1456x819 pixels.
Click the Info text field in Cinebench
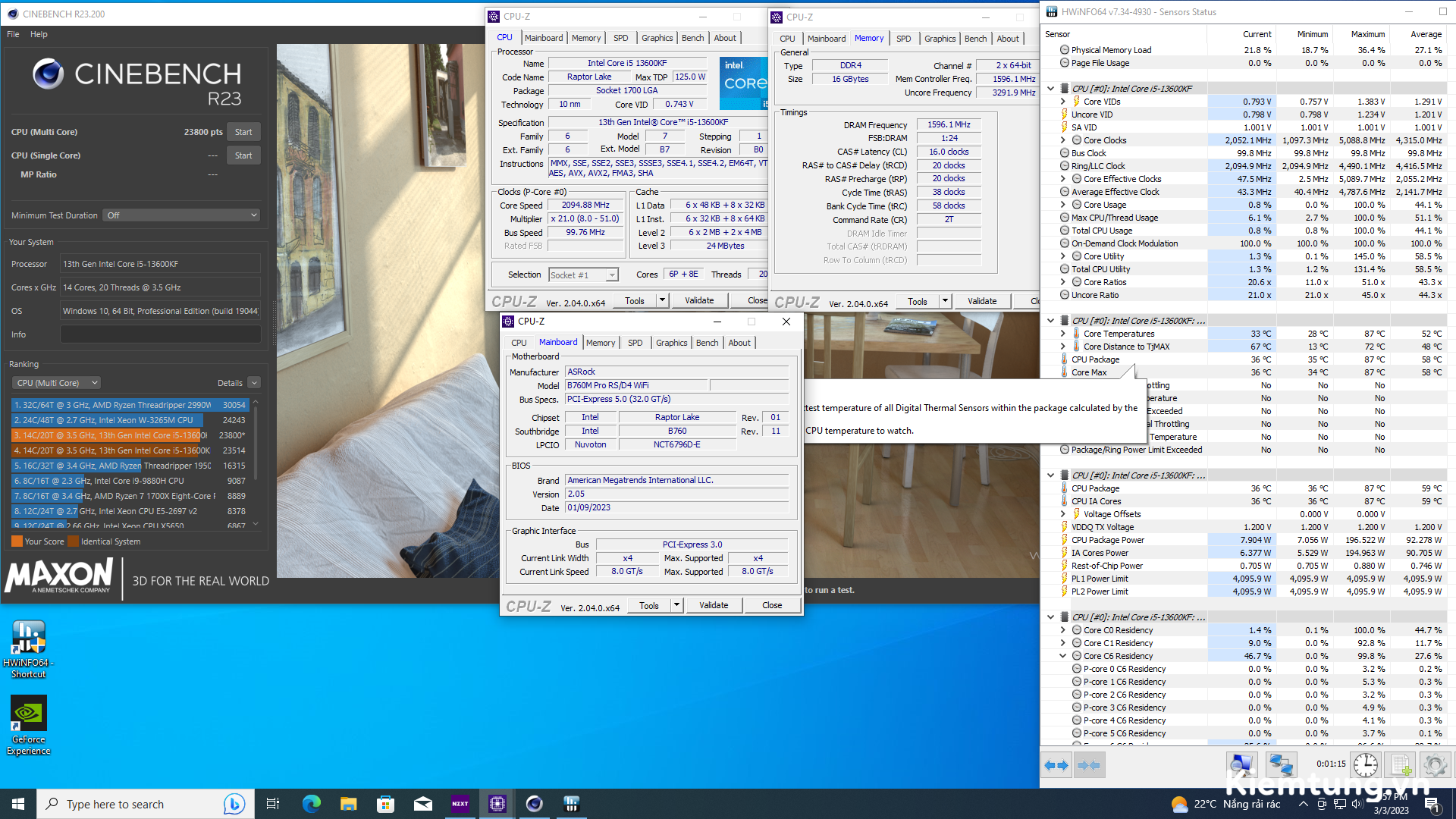(x=161, y=334)
